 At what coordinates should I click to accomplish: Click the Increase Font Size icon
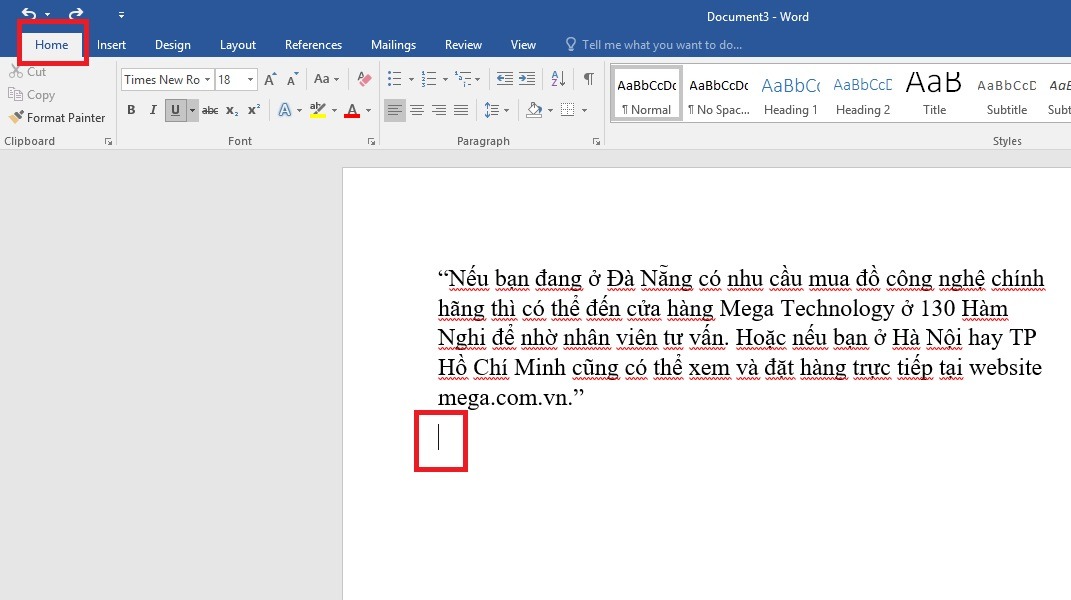(x=270, y=79)
